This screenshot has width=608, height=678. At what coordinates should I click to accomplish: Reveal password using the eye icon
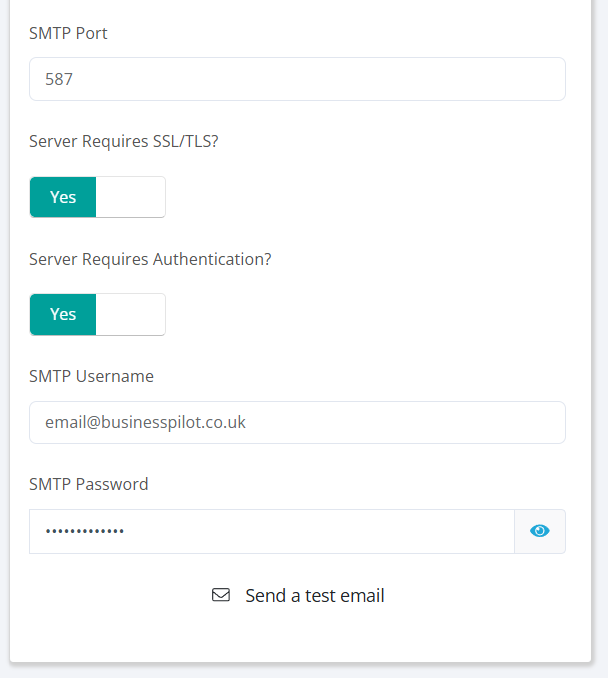coord(540,531)
